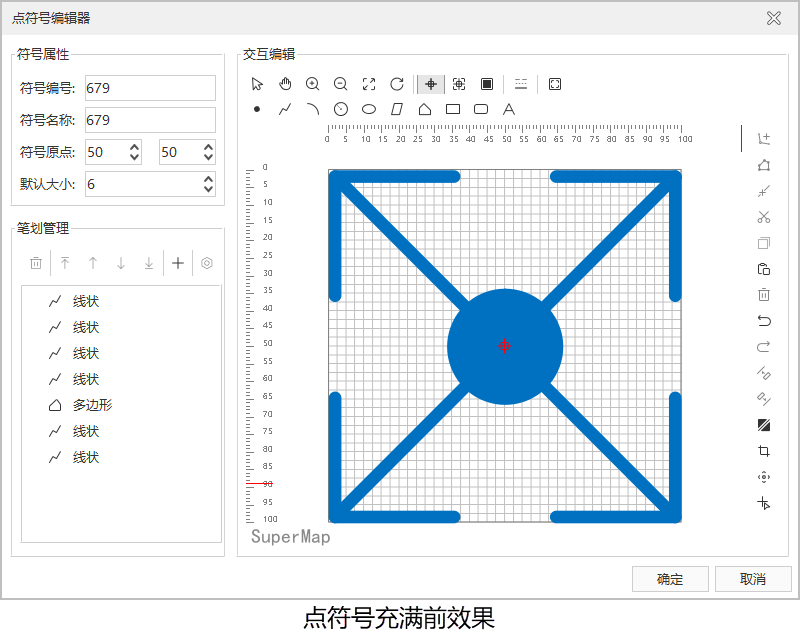Select the arrow pointer selection tool
The width and height of the screenshot is (800, 640).
[257, 84]
